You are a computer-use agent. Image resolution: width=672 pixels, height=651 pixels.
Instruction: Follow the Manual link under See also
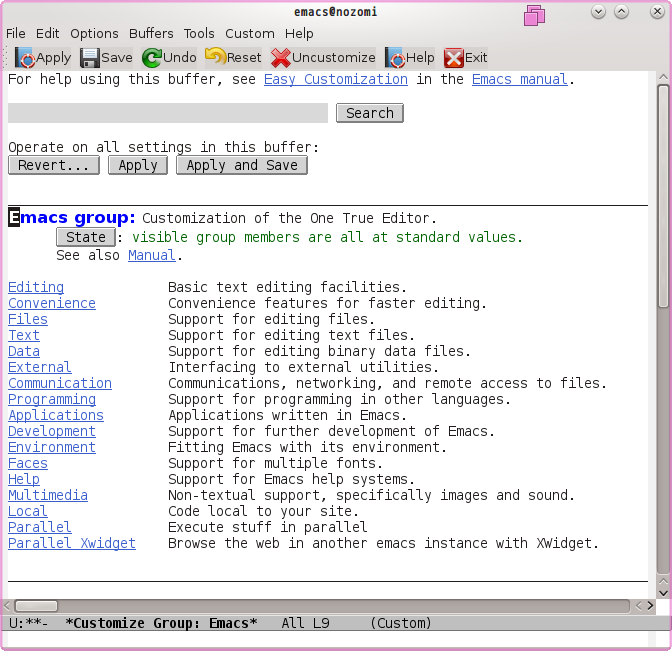152,255
